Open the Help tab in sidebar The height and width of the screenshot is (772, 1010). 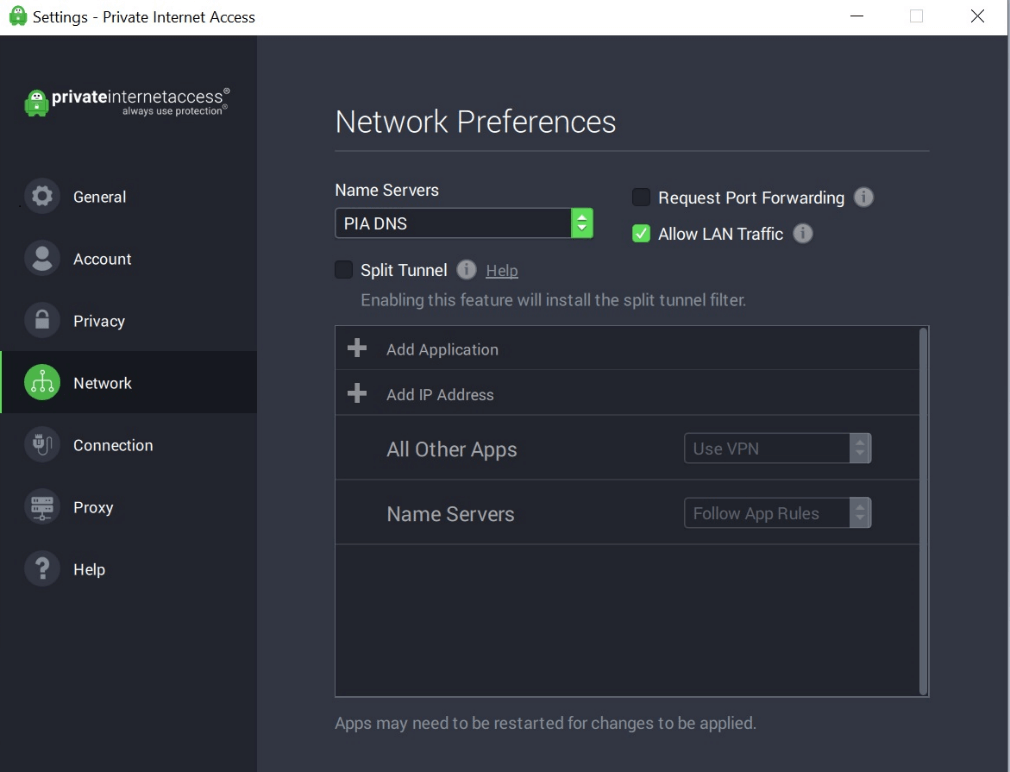pos(129,569)
